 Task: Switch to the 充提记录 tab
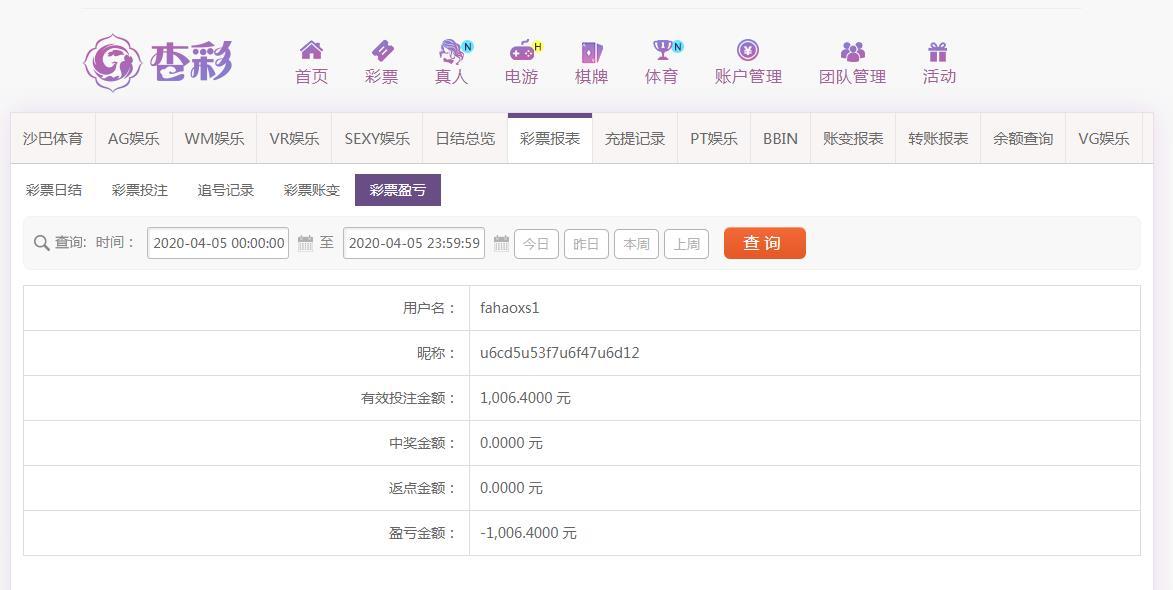[x=635, y=138]
